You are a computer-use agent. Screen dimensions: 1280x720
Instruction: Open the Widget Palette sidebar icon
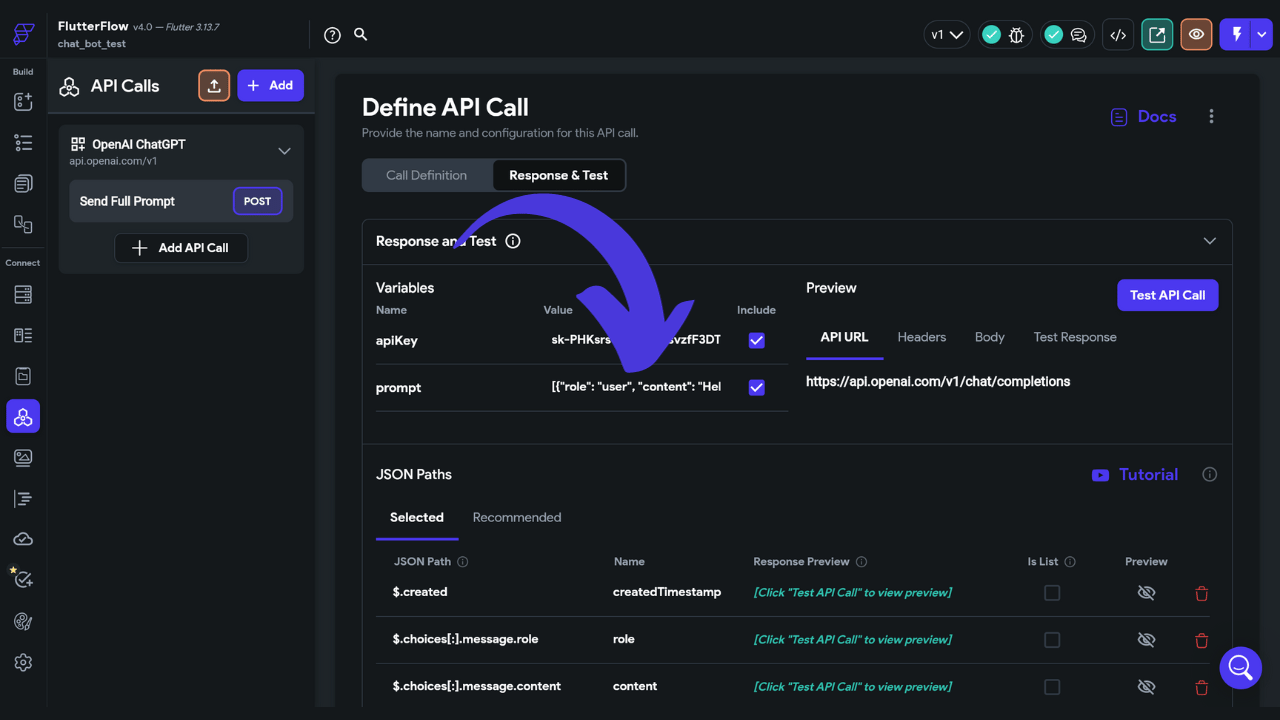pyautogui.click(x=23, y=102)
